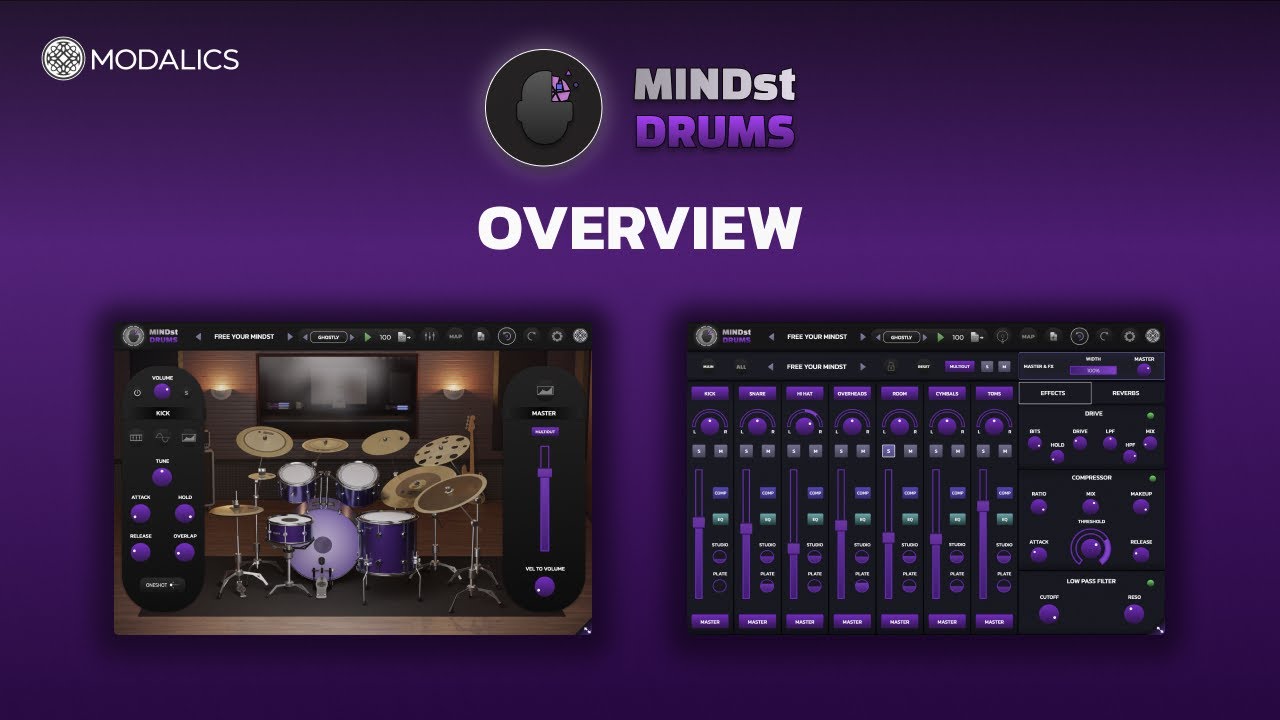Open GHOSTLY groove selector in mixer window
Viewport: 1280px width, 720px height.
click(901, 337)
